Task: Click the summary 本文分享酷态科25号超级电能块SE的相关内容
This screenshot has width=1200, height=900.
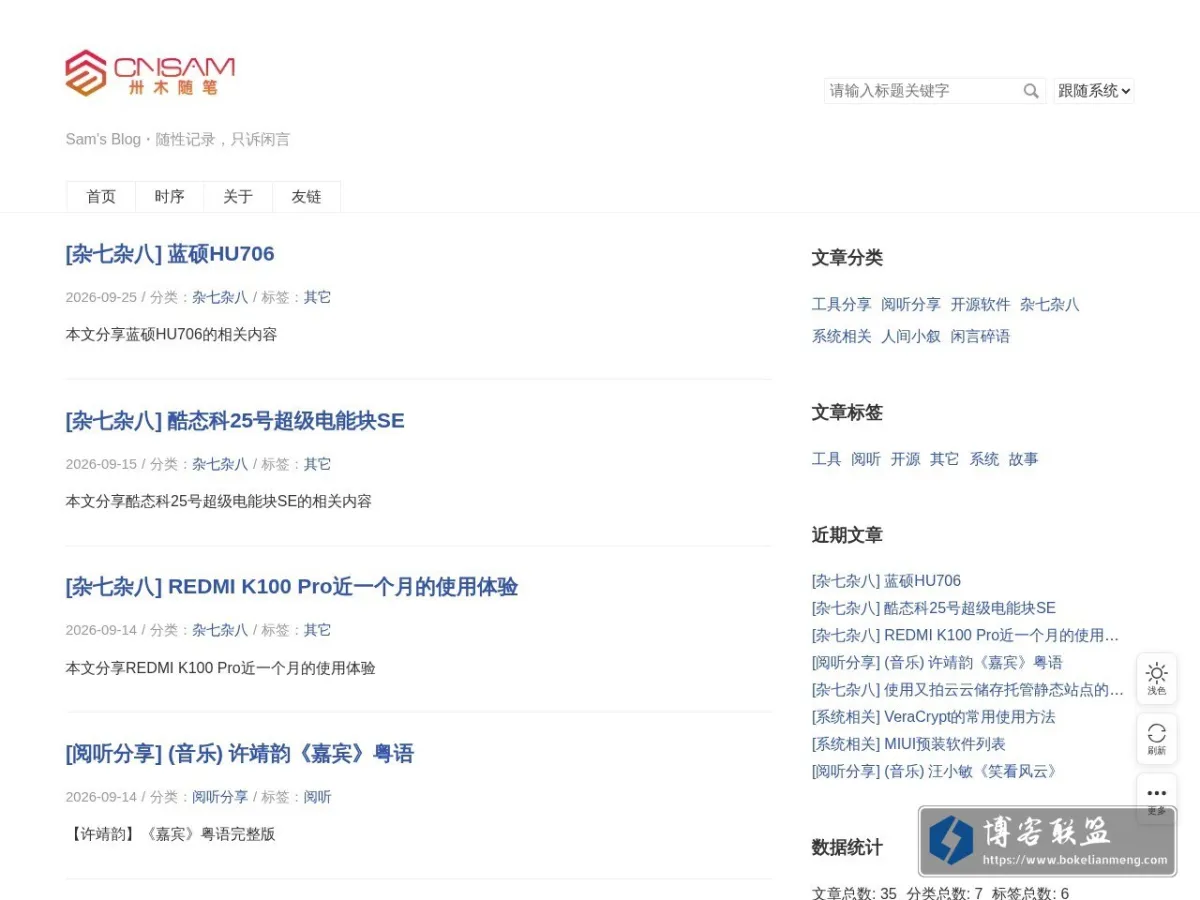Action: pyautogui.click(x=219, y=501)
